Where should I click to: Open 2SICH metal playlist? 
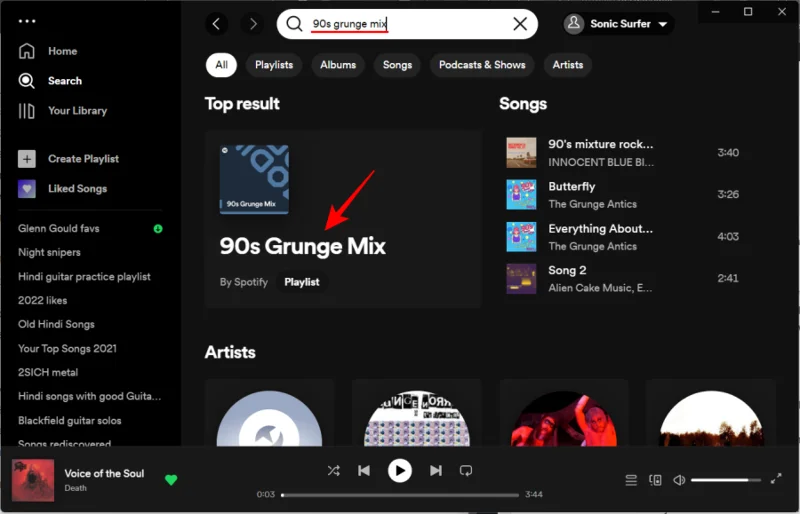pyautogui.click(x=48, y=373)
